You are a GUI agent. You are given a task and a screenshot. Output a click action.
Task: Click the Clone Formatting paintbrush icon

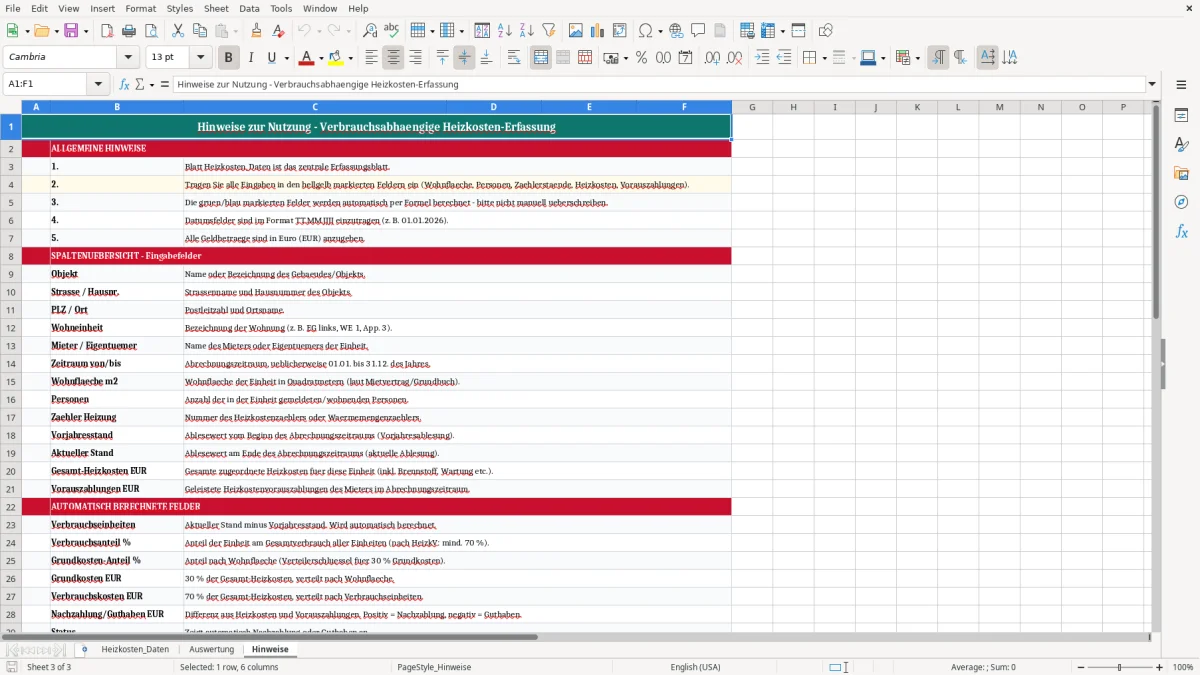256,31
